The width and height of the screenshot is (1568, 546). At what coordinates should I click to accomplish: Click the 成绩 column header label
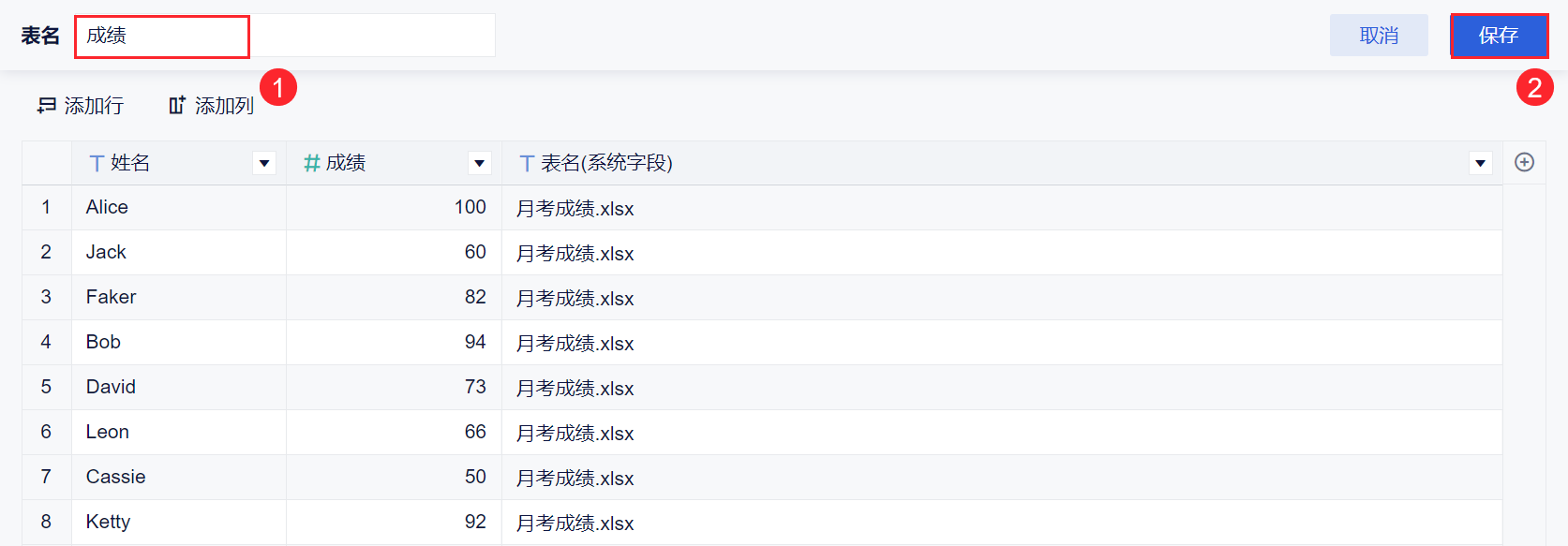346,163
